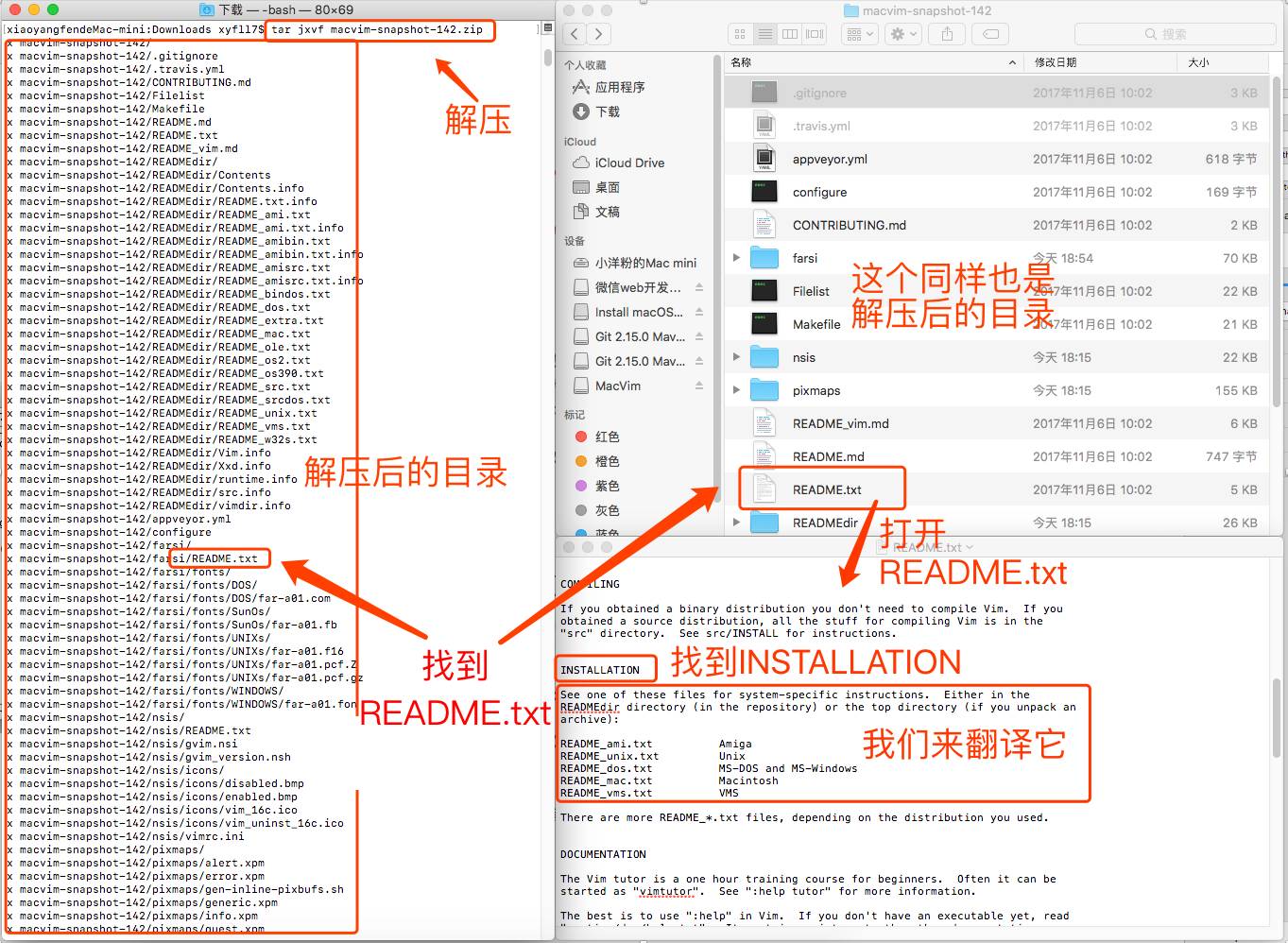The width and height of the screenshot is (1288, 943).
Task: Select the pixmaps folder name
Action: [x=816, y=390]
